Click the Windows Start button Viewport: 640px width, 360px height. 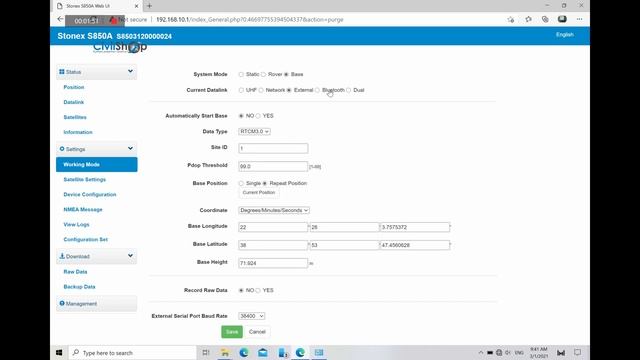(59, 353)
